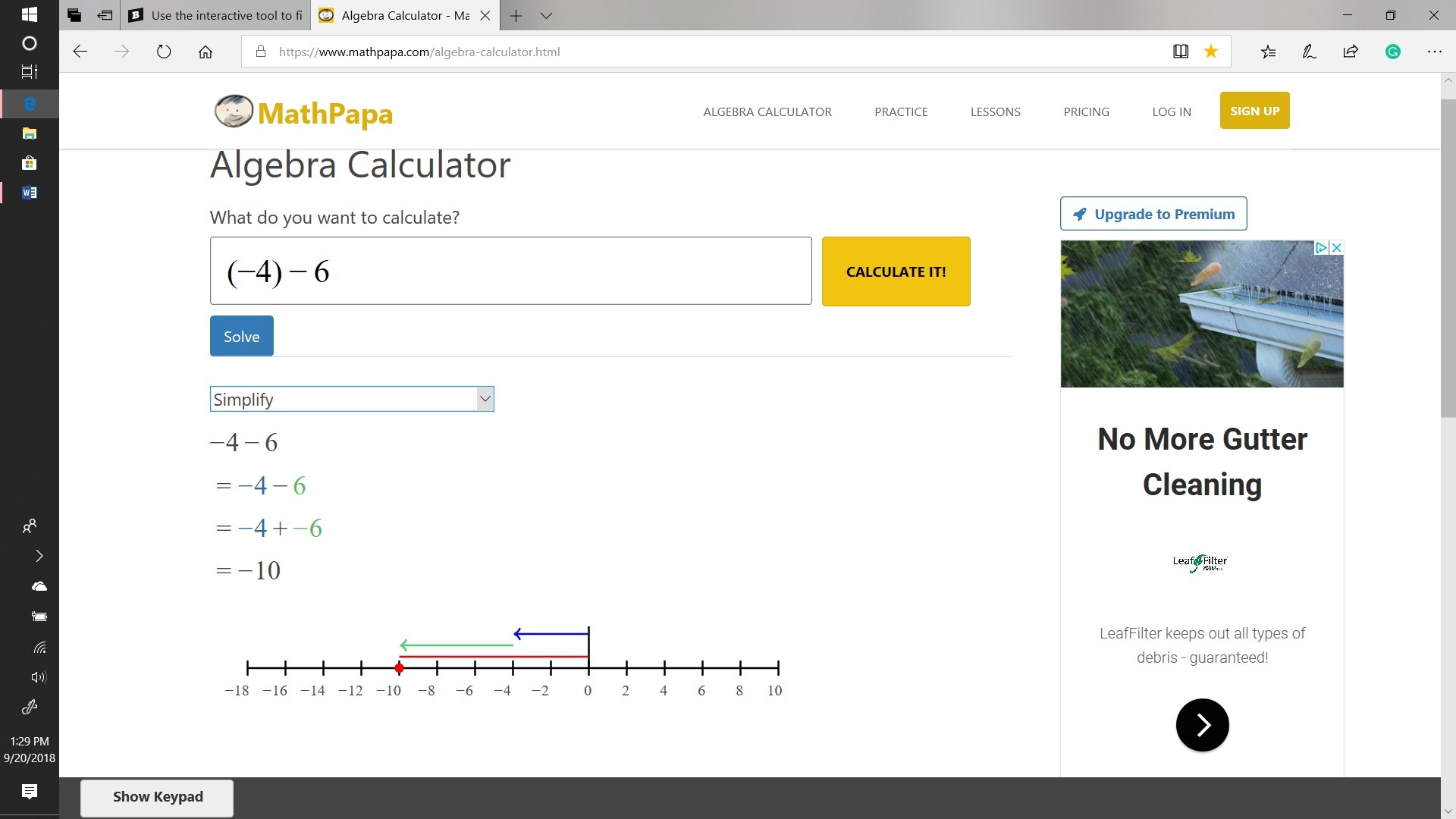Go to browser home page

[206, 52]
